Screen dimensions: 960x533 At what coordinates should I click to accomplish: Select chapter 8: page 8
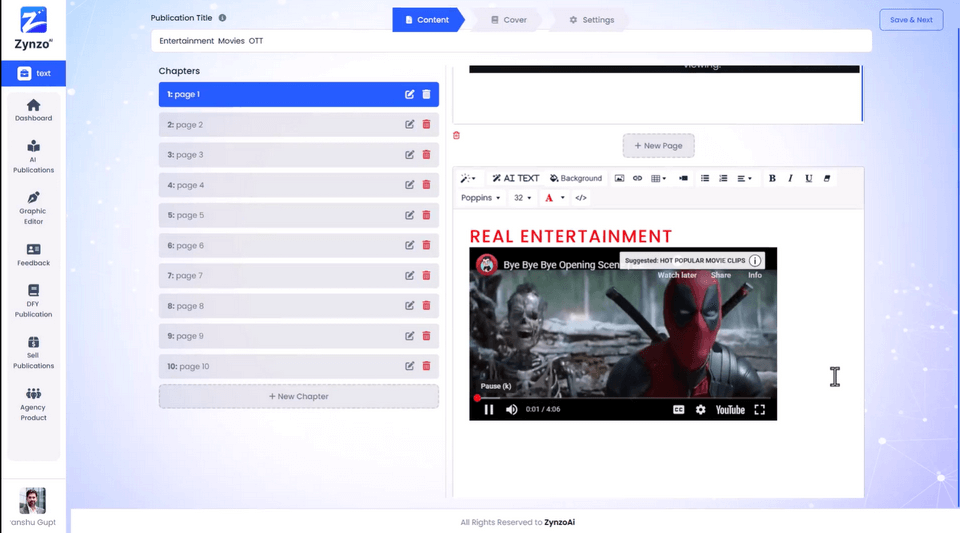[x=299, y=306]
